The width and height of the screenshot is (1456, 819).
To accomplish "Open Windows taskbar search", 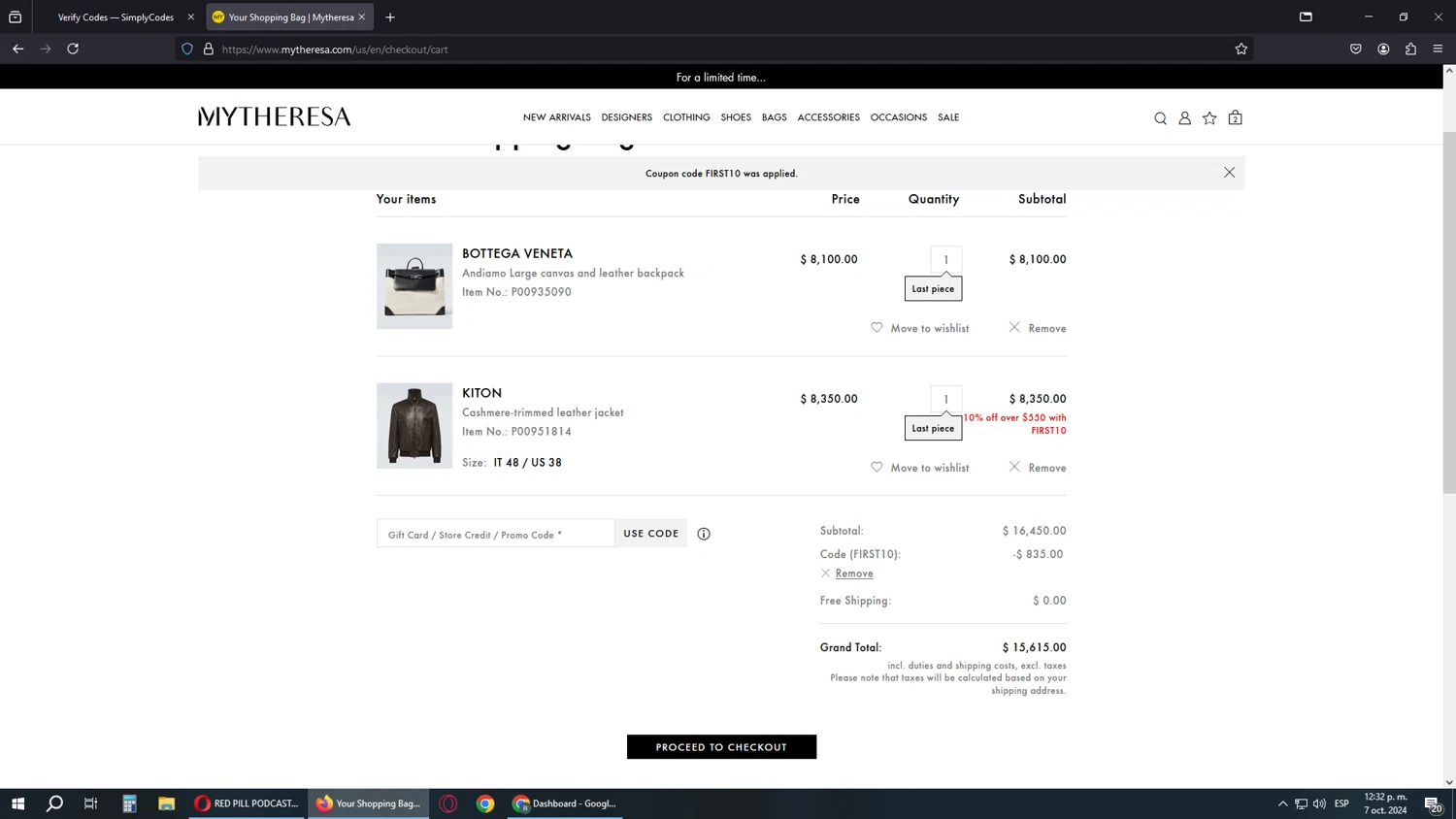I will coord(54,803).
